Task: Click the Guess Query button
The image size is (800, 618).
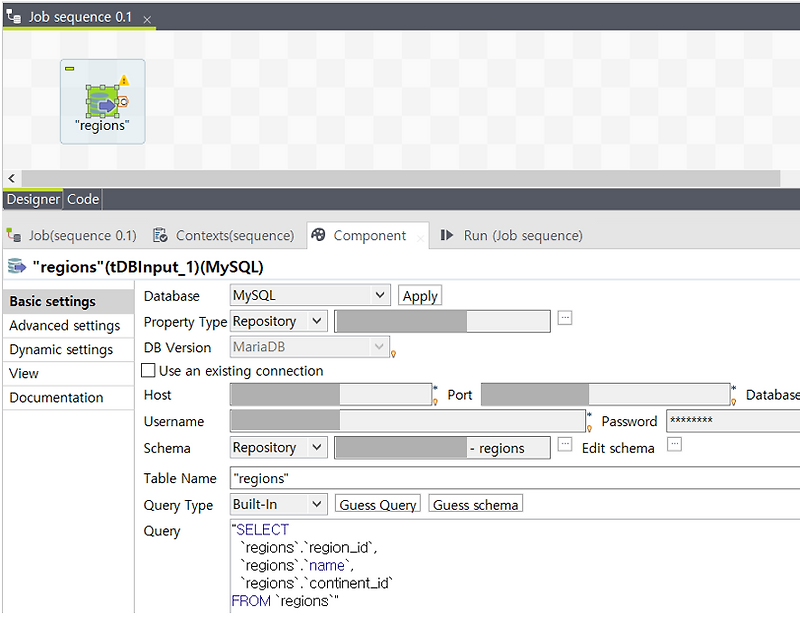Action: pos(377,505)
